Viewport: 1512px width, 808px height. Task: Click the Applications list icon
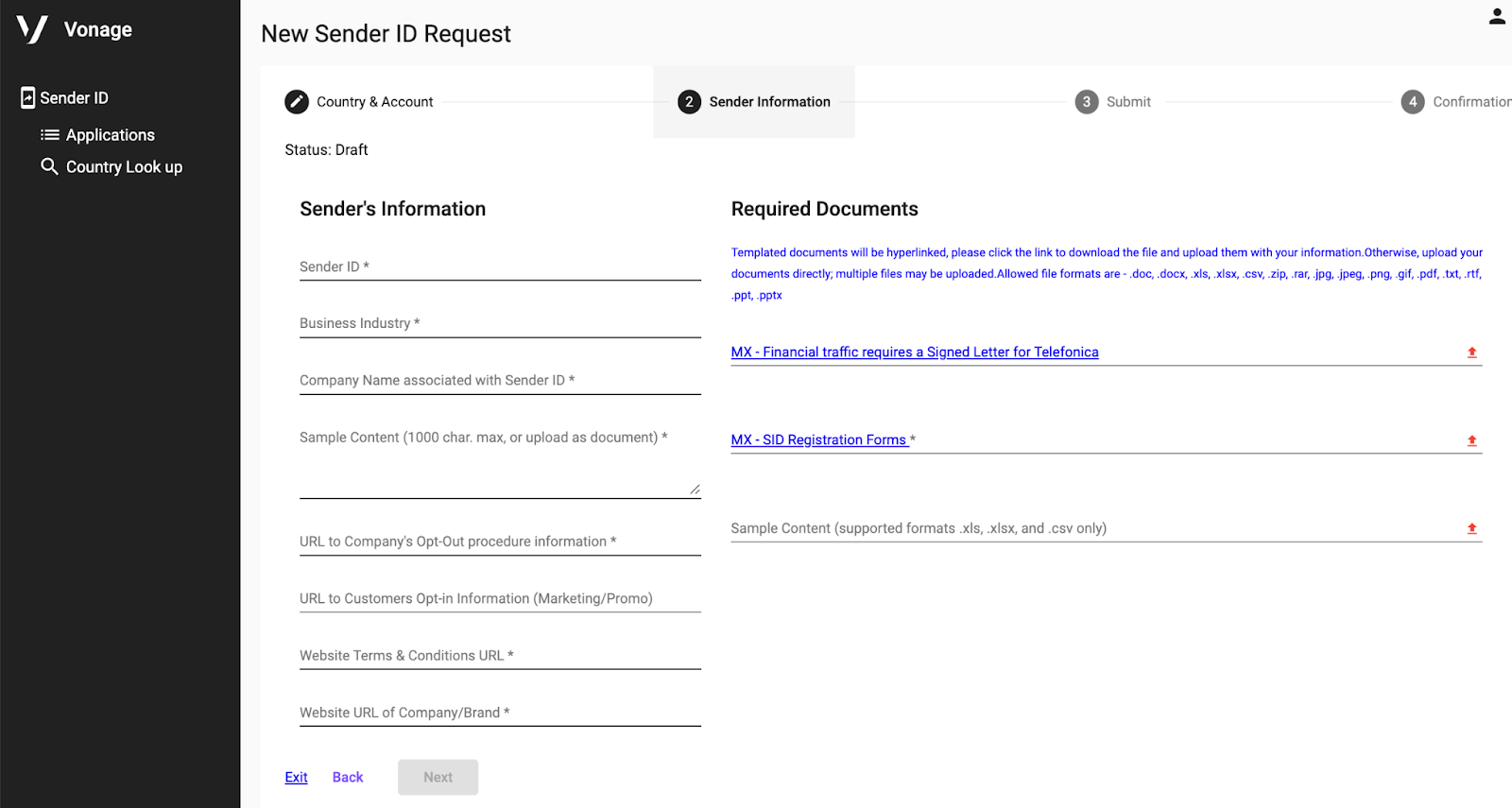tap(50, 135)
